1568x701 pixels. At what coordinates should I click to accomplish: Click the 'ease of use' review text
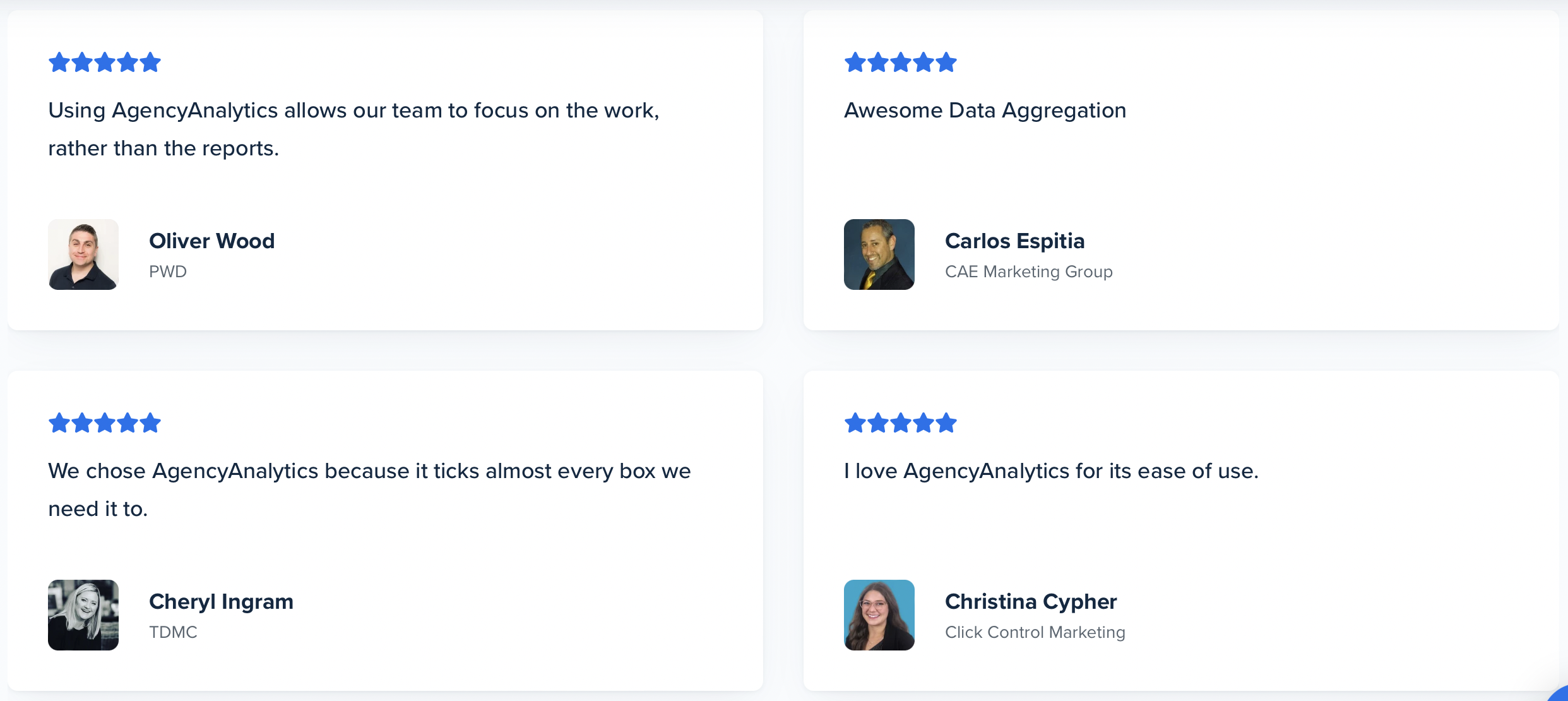[1052, 471]
